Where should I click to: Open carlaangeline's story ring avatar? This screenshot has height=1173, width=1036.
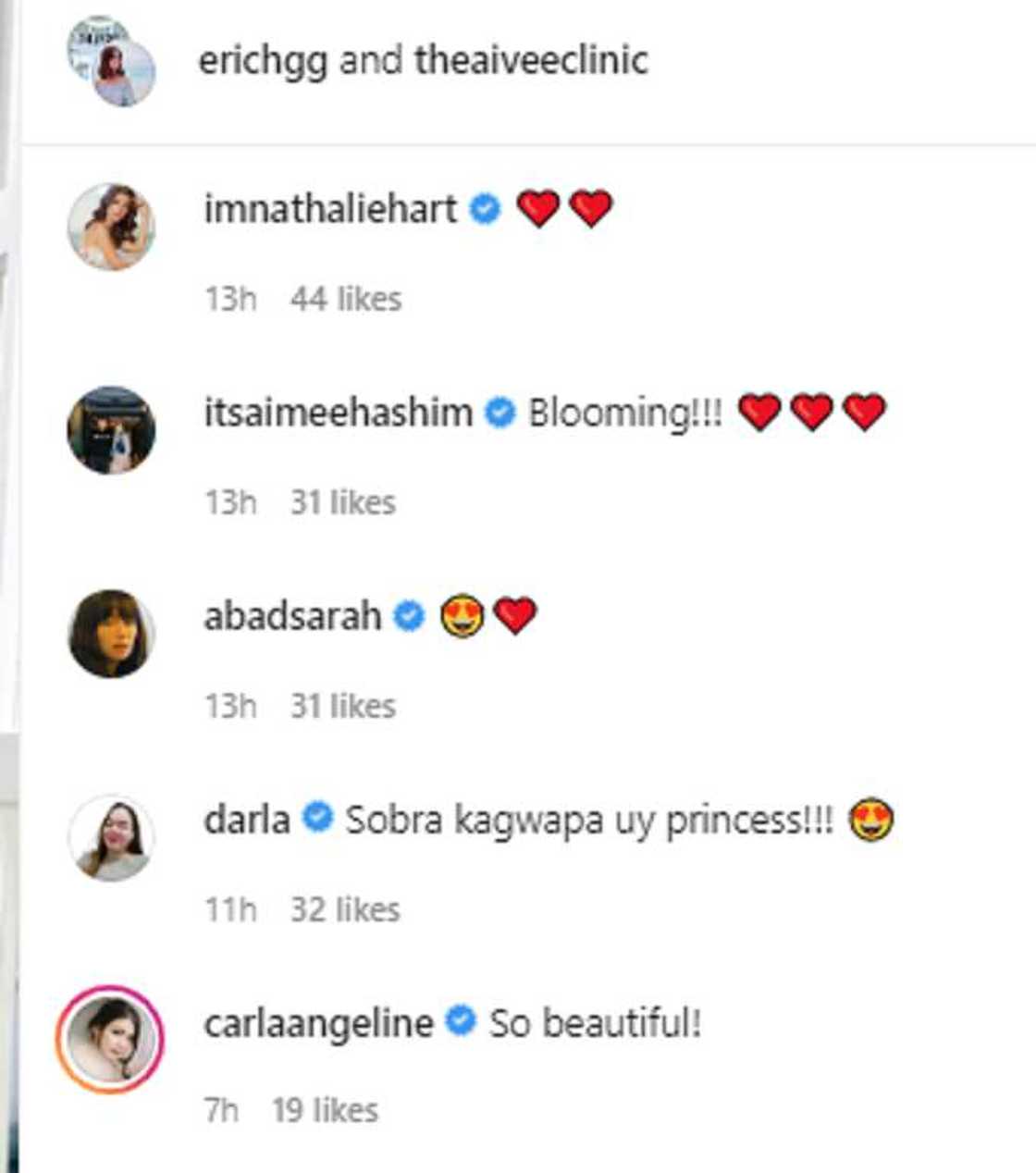pos(111,1040)
